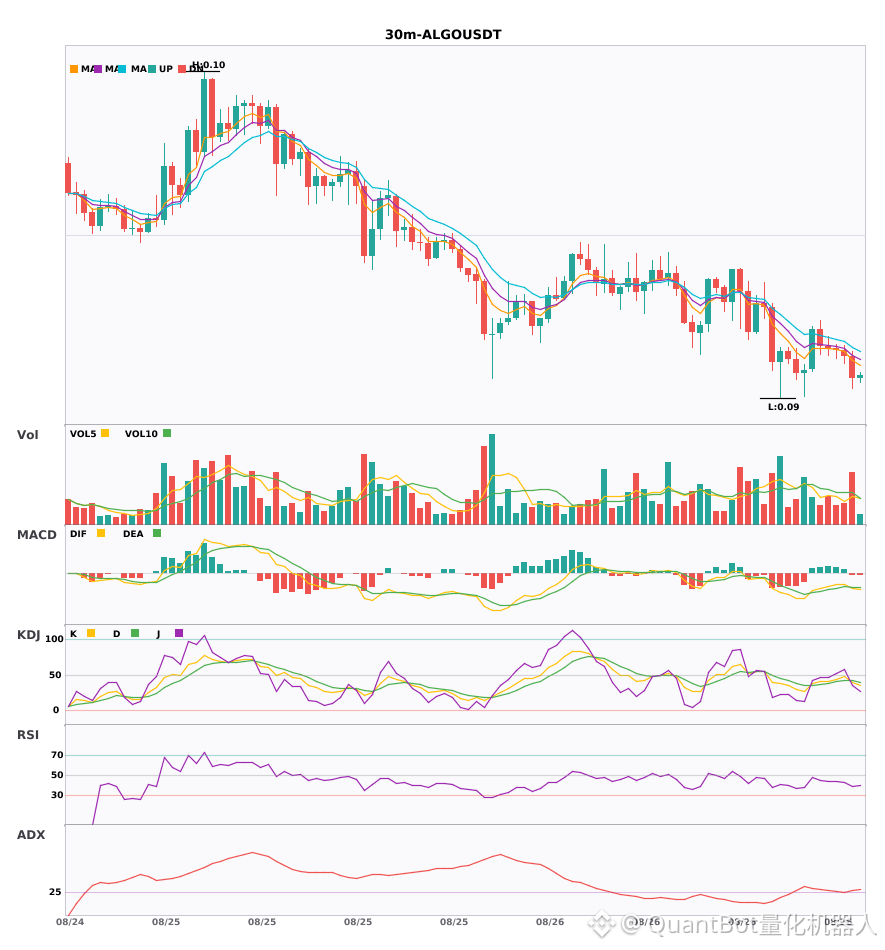Click the ADX panel label
The image size is (885, 950).
pyautogui.click(x=31, y=834)
